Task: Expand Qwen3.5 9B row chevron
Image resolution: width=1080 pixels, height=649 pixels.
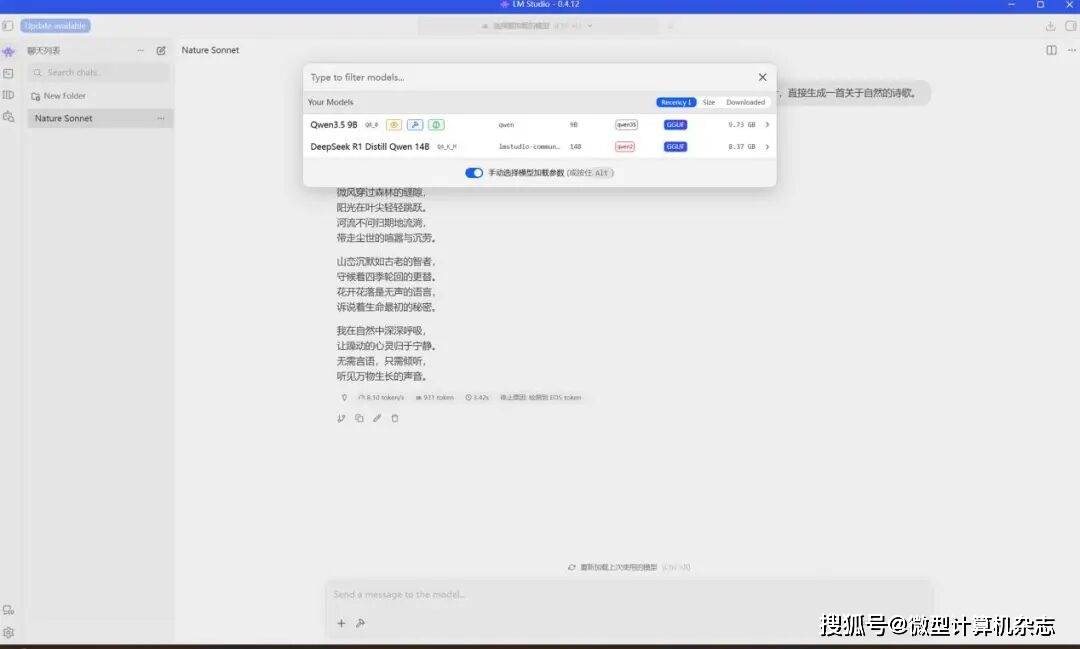Action: click(x=767, y=125)
